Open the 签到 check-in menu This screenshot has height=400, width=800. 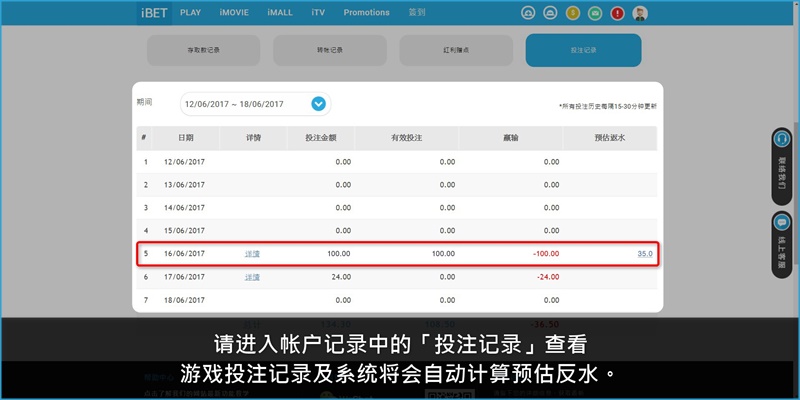click(x=417, y=13)
